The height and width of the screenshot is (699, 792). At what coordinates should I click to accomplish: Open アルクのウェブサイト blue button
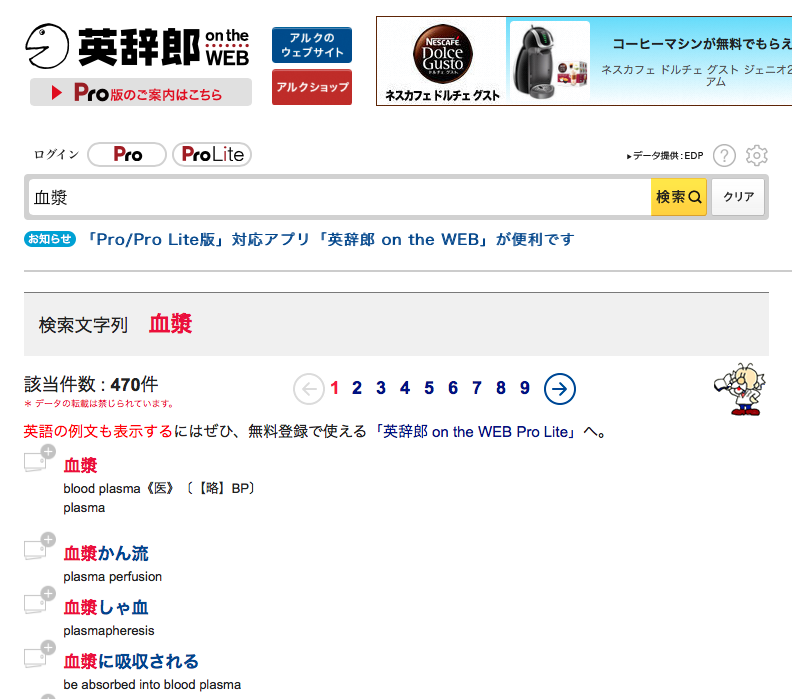pos(312,45)
